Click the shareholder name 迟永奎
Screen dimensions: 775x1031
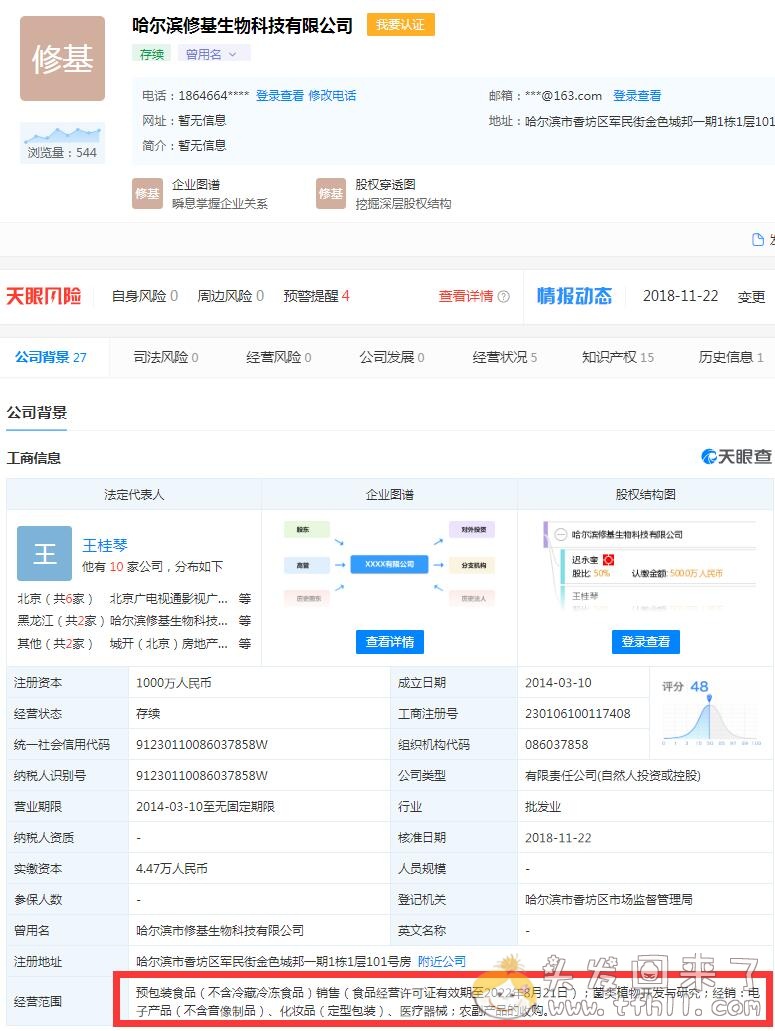585,560
